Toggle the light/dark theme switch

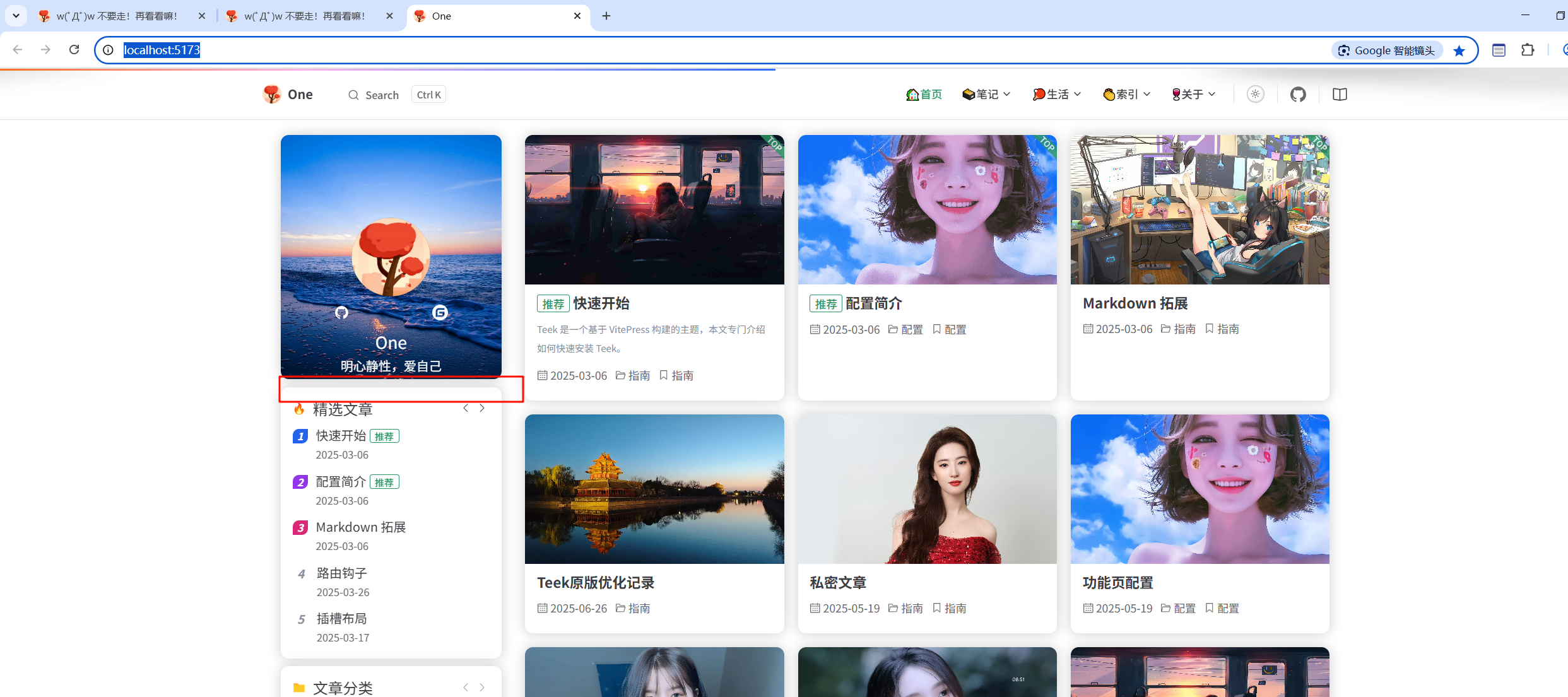pyautogui.click(x=1256, y=94)
